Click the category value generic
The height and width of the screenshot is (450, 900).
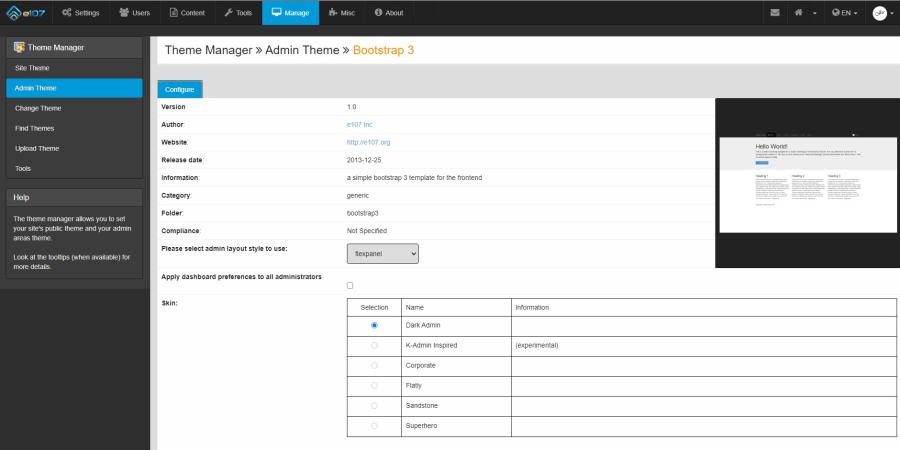358,196
